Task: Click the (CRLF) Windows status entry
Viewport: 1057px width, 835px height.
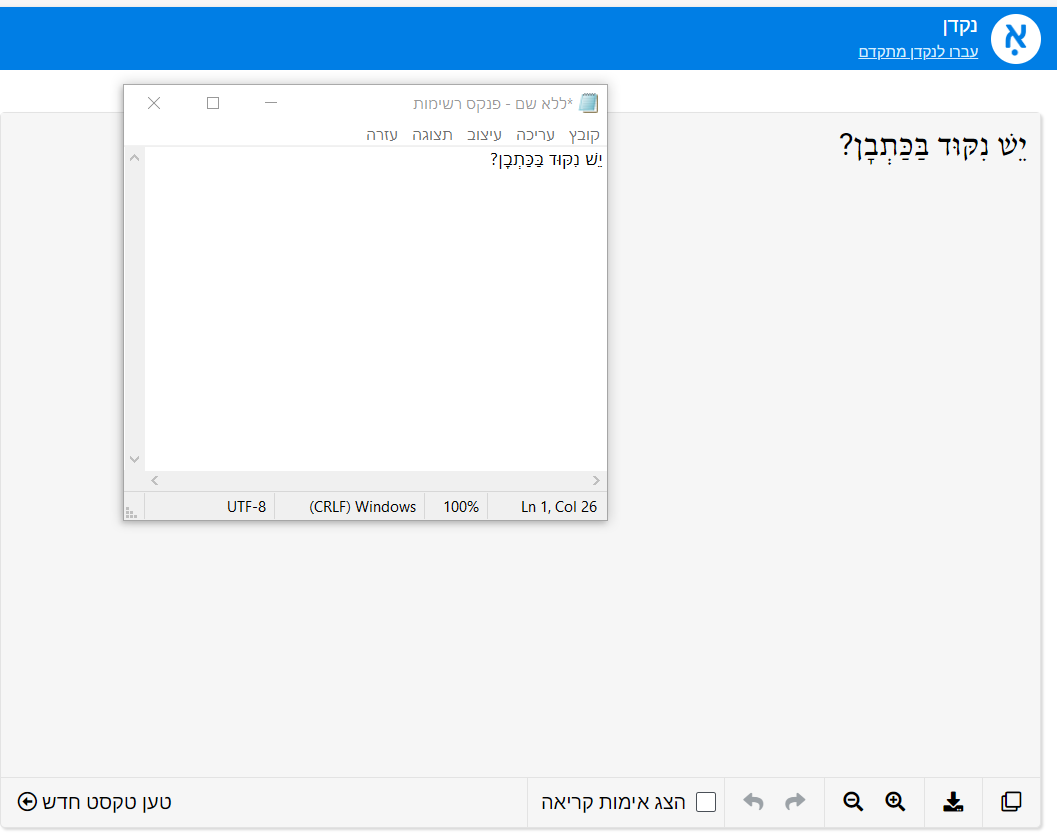Action: coord(362,507)
